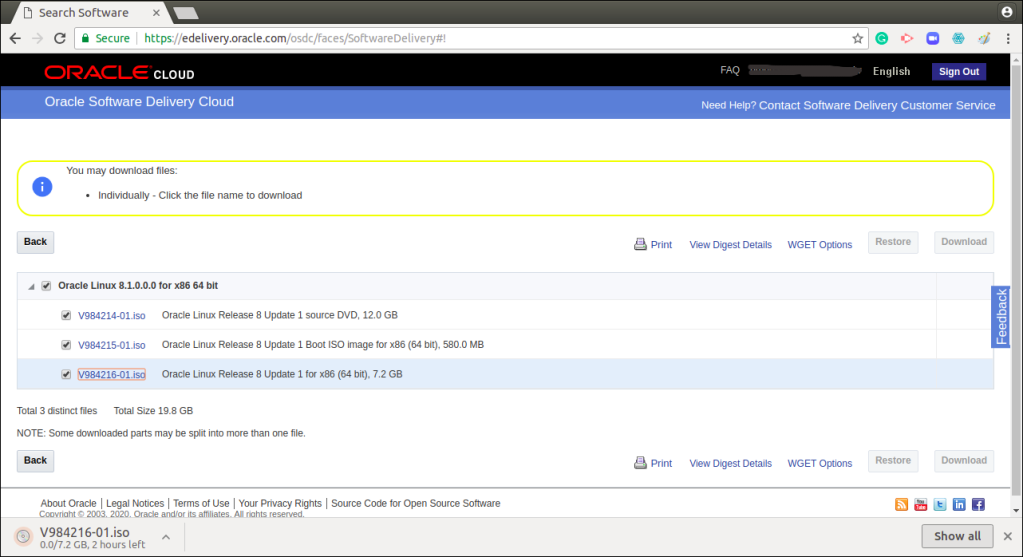Click the browser forward arrow

[x=37, y=38]
